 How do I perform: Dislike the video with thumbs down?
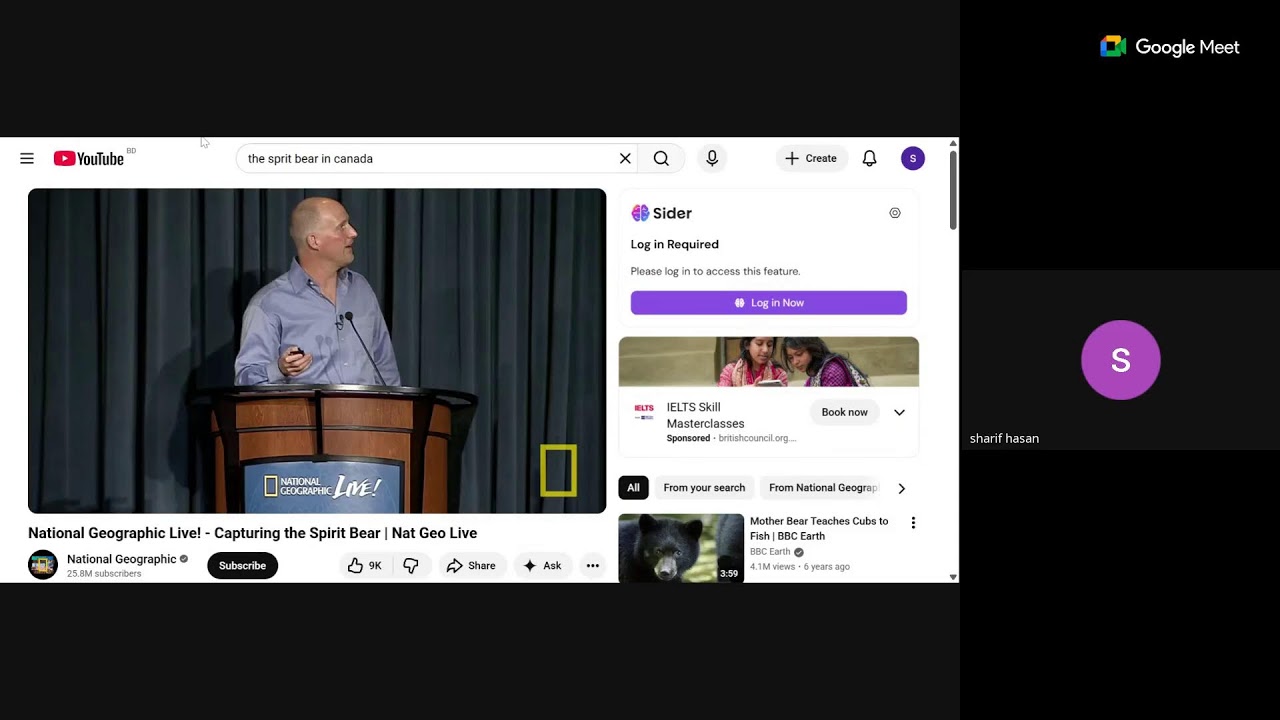(x=410, y=566)
